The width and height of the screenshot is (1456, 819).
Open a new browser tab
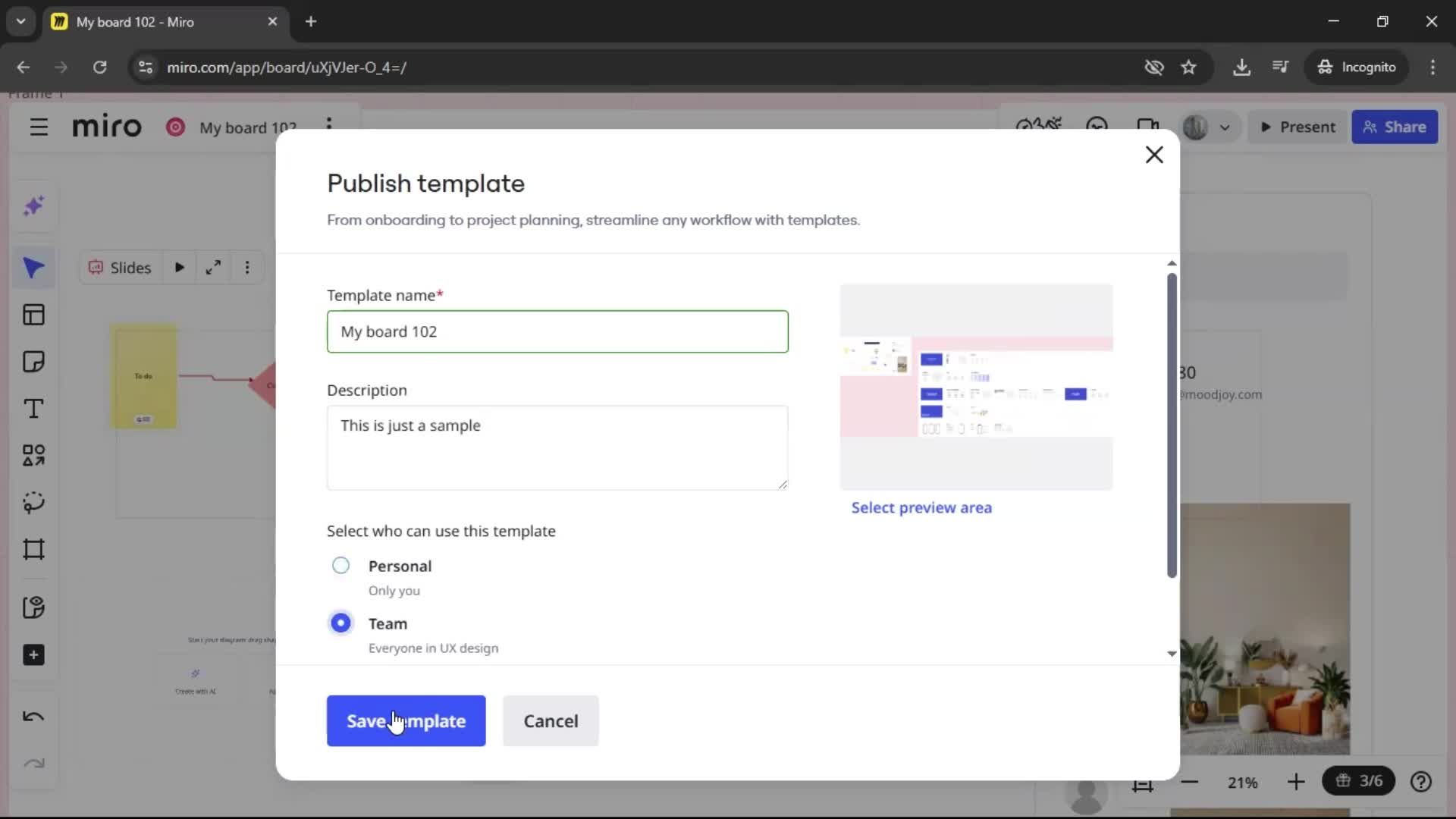coord(311,21)
